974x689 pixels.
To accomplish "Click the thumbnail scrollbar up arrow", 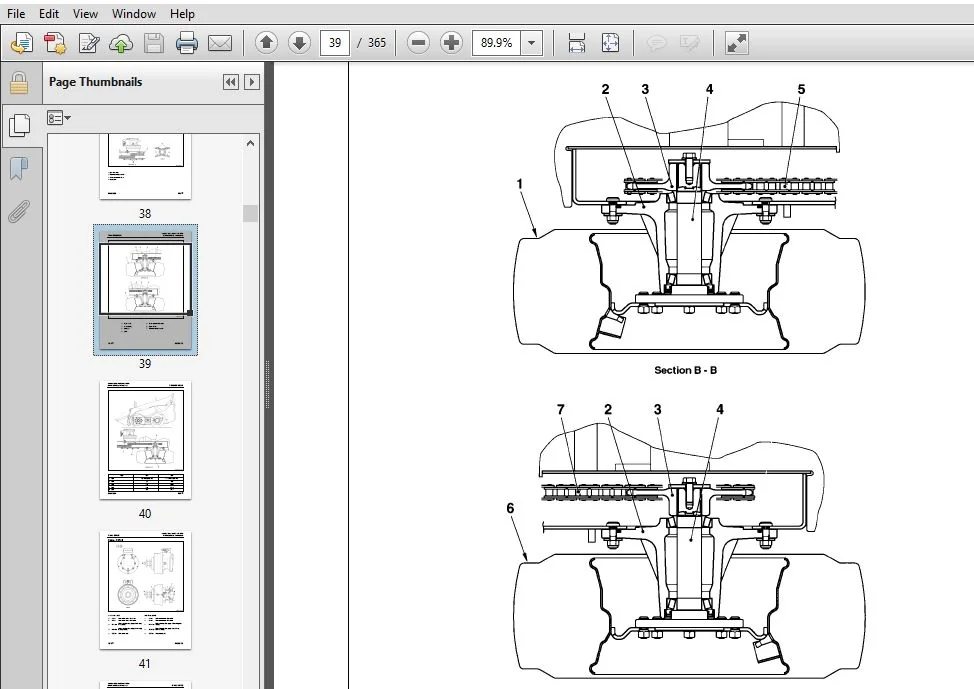I will pyautogui.click(x=250, y=144).
